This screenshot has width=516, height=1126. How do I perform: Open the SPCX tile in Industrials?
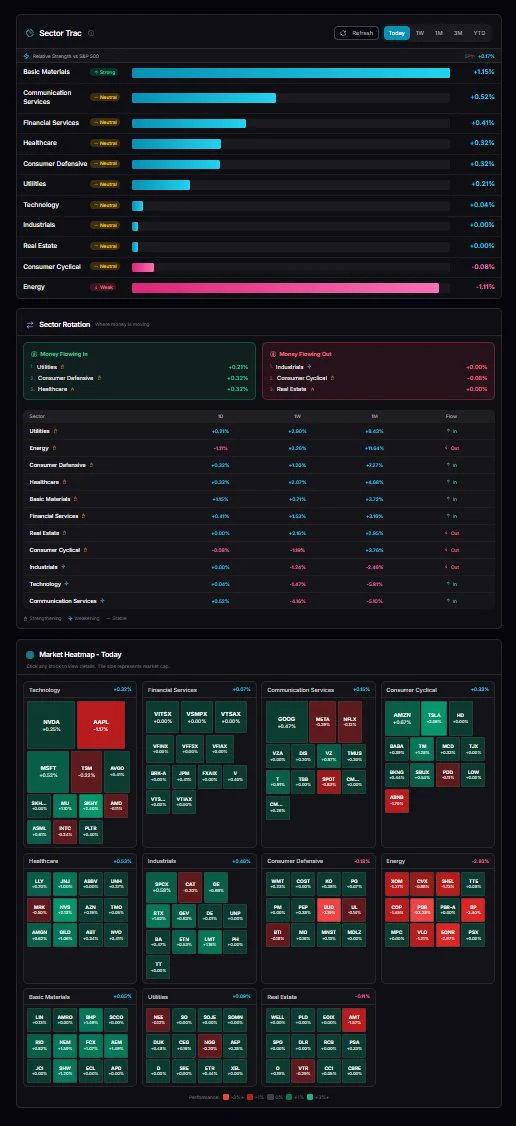point(161,888)
